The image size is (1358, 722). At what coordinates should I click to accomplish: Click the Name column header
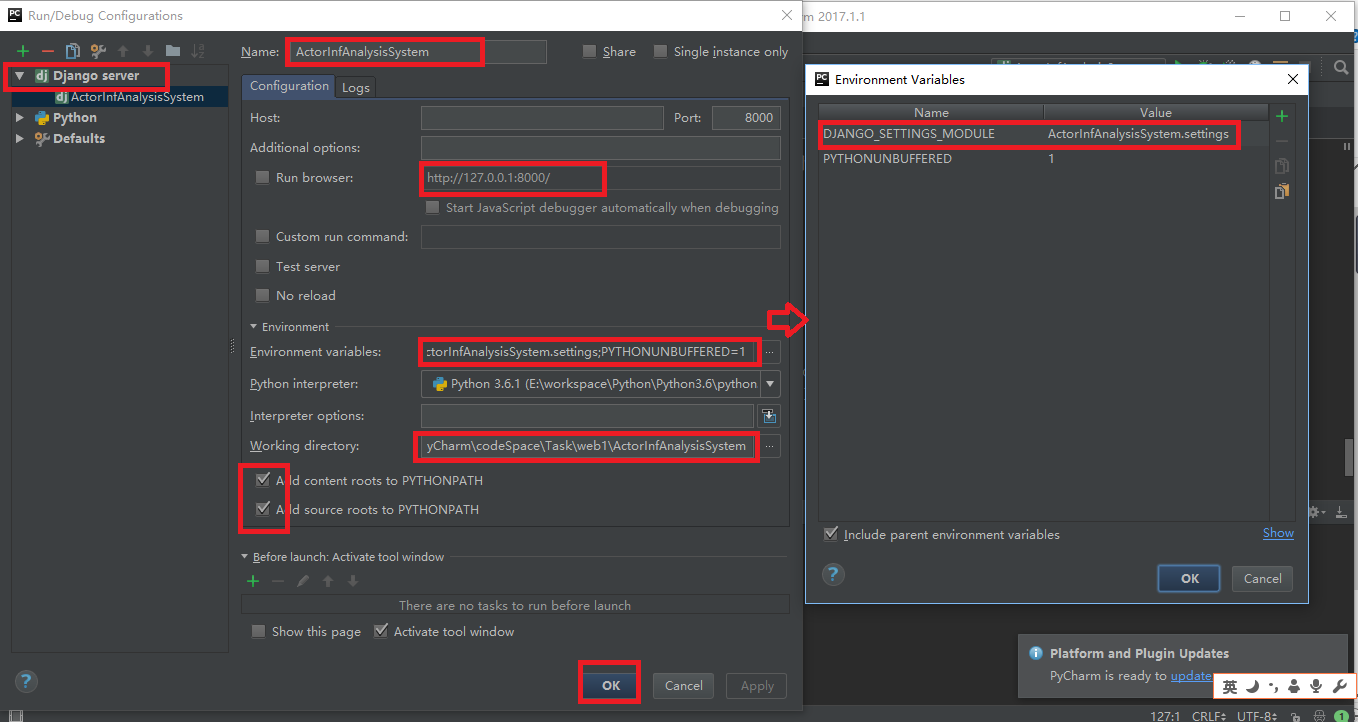931,112
